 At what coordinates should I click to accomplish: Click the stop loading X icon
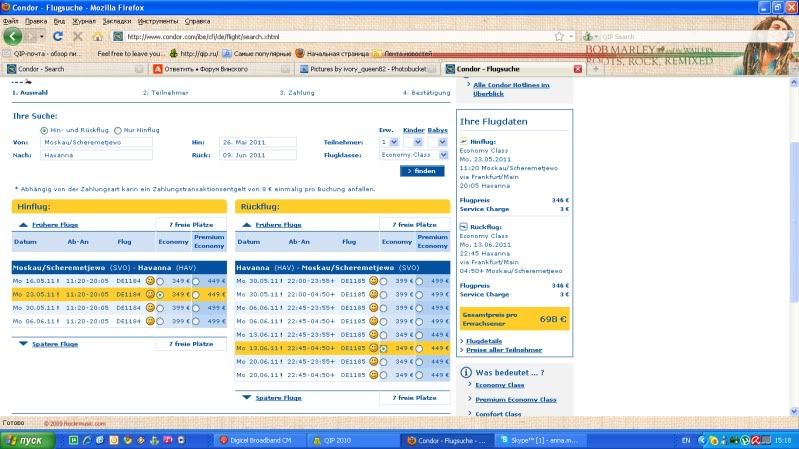(77, 36)
